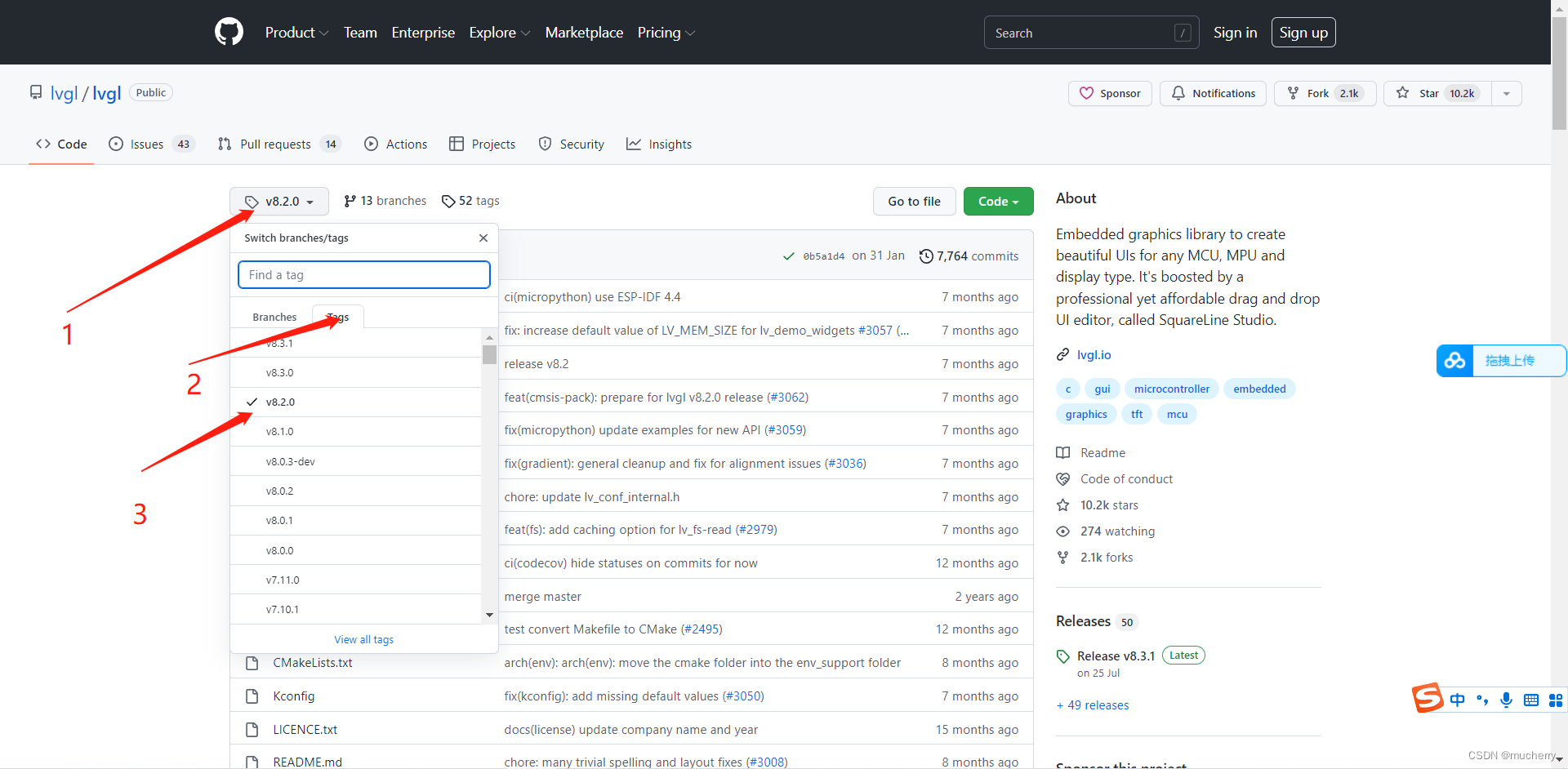
Task: Open the Team page
Action: click(360, 33)
